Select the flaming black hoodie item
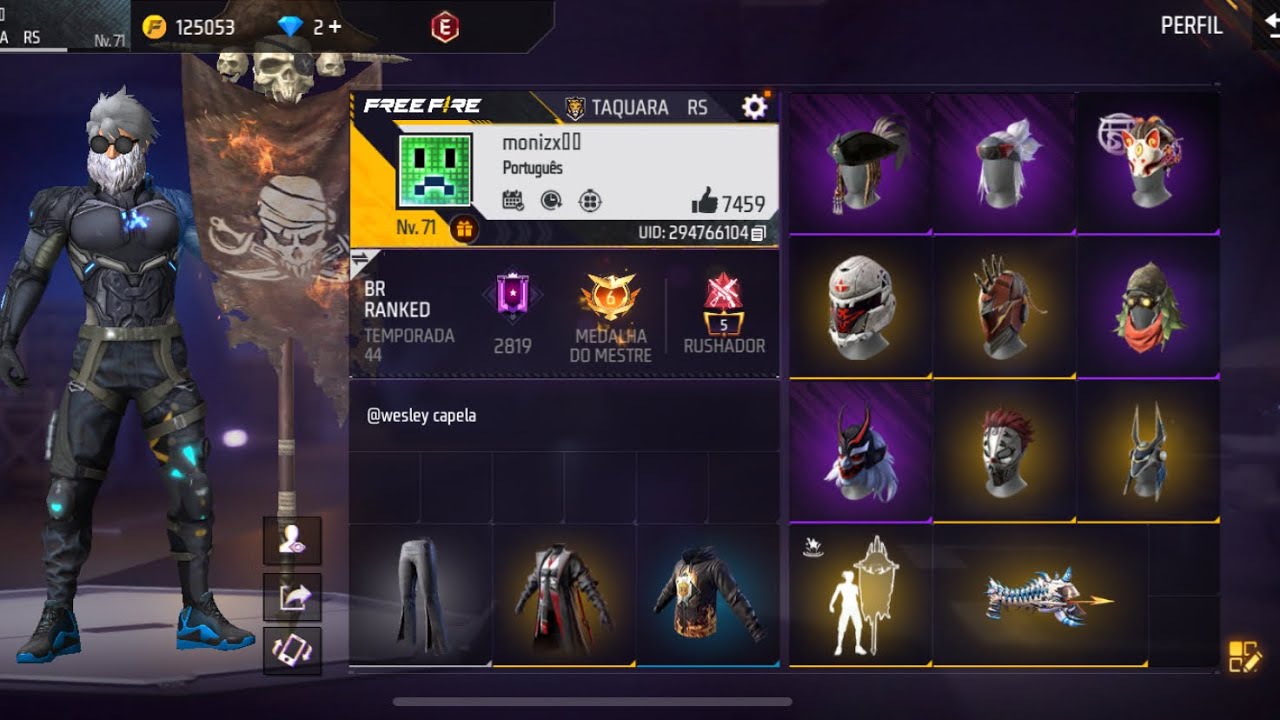Viewport: 1280px width, 720px height. [x=708, y=595]
